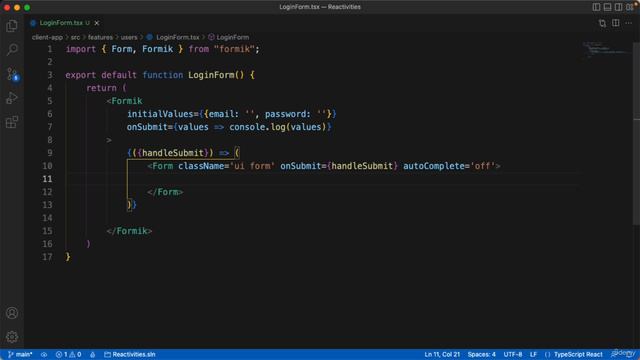Click the closing </Formik> tag on line 15
Viewport: 640px width, 360px height.
point(129,231)
